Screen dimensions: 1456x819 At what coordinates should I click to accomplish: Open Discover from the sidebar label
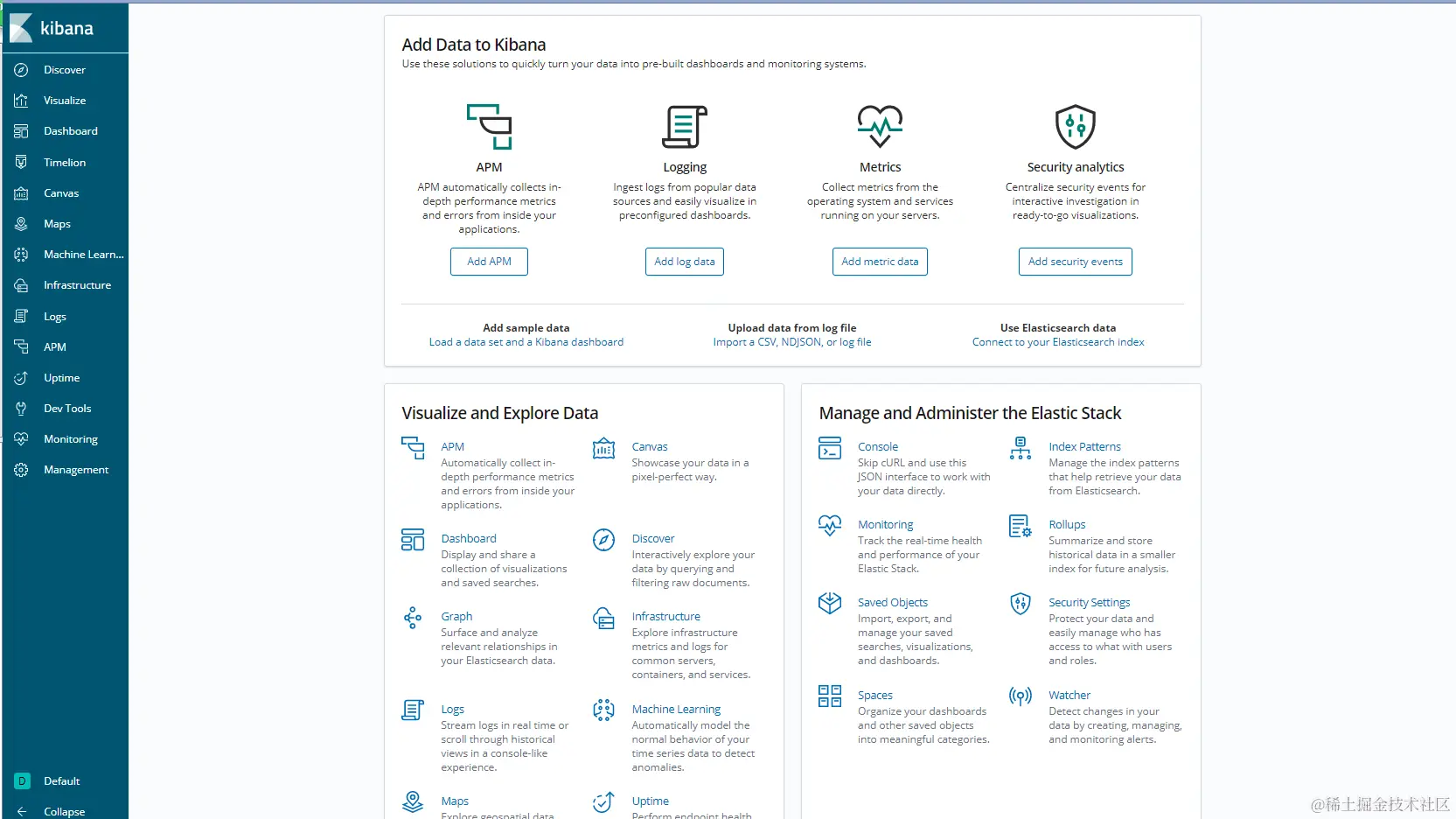(x=65, y=70)
